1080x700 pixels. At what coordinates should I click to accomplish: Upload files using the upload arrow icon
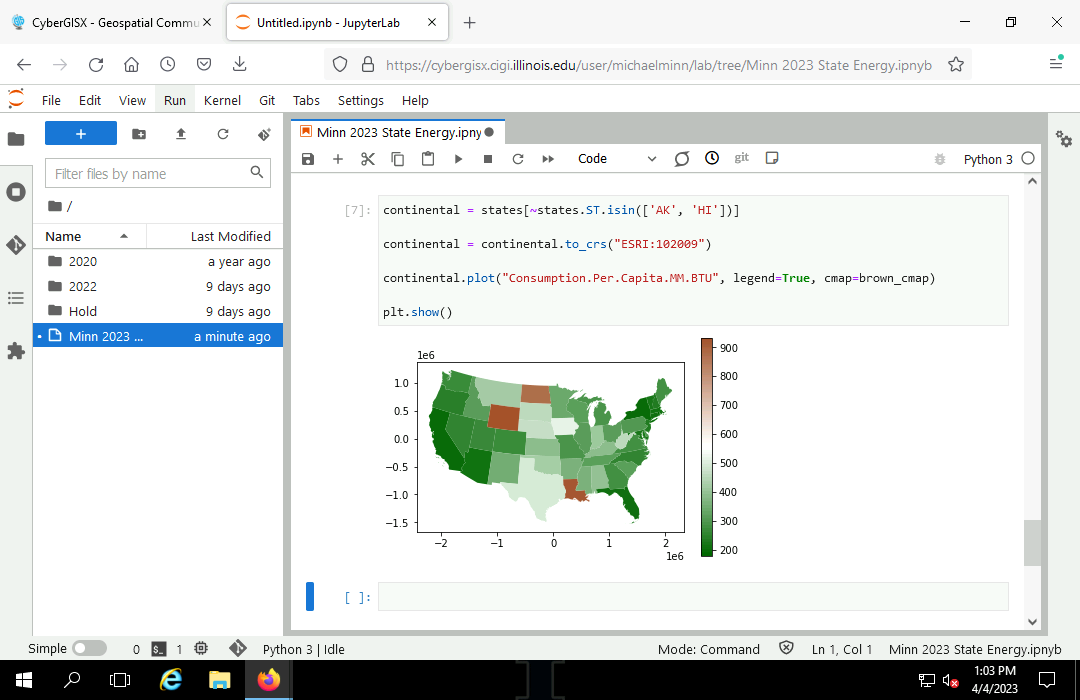(181, 134)
